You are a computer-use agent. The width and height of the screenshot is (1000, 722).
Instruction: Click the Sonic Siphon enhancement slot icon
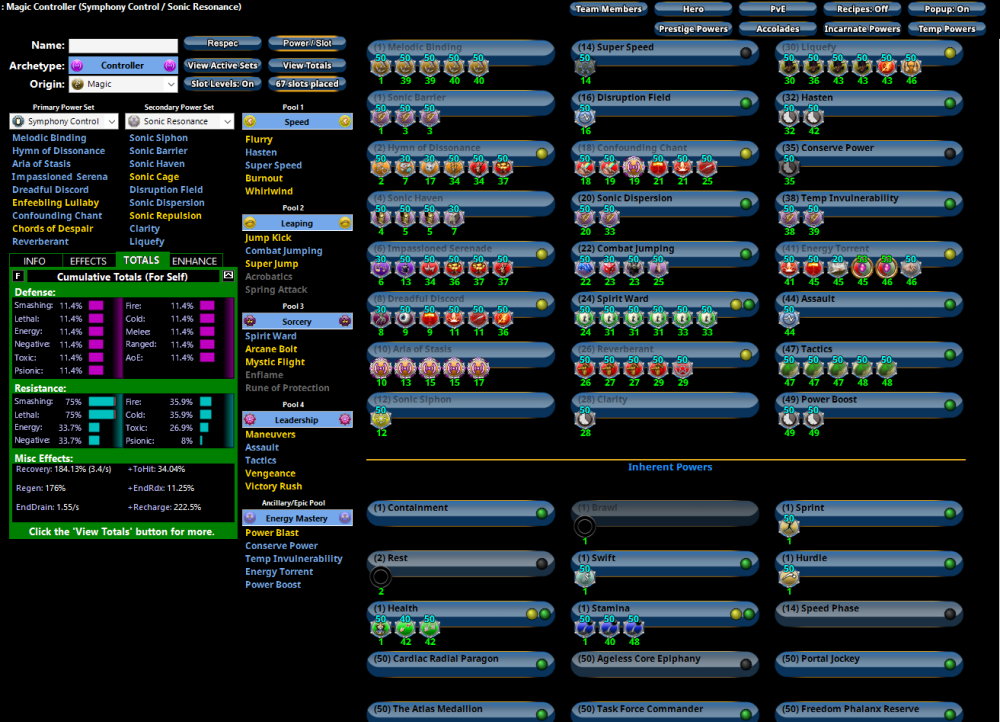(380, 419)
